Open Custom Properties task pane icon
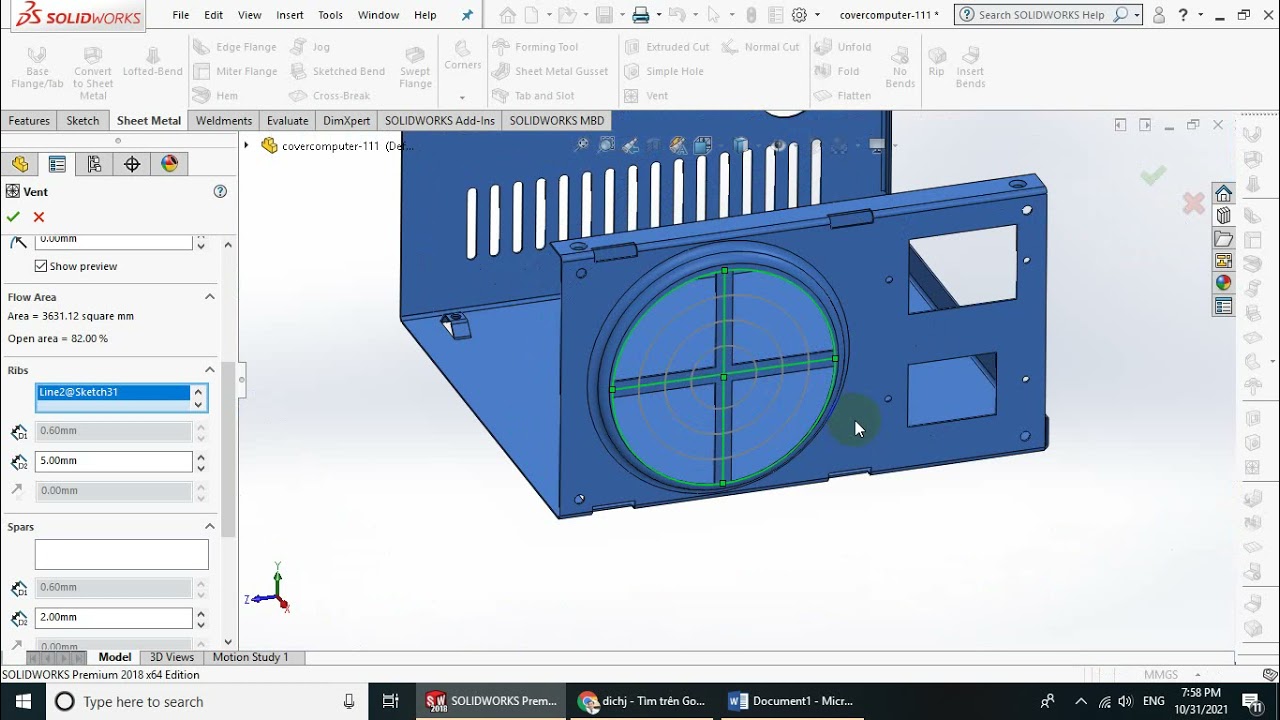The image size is (1280, 720). (1224, 307)
